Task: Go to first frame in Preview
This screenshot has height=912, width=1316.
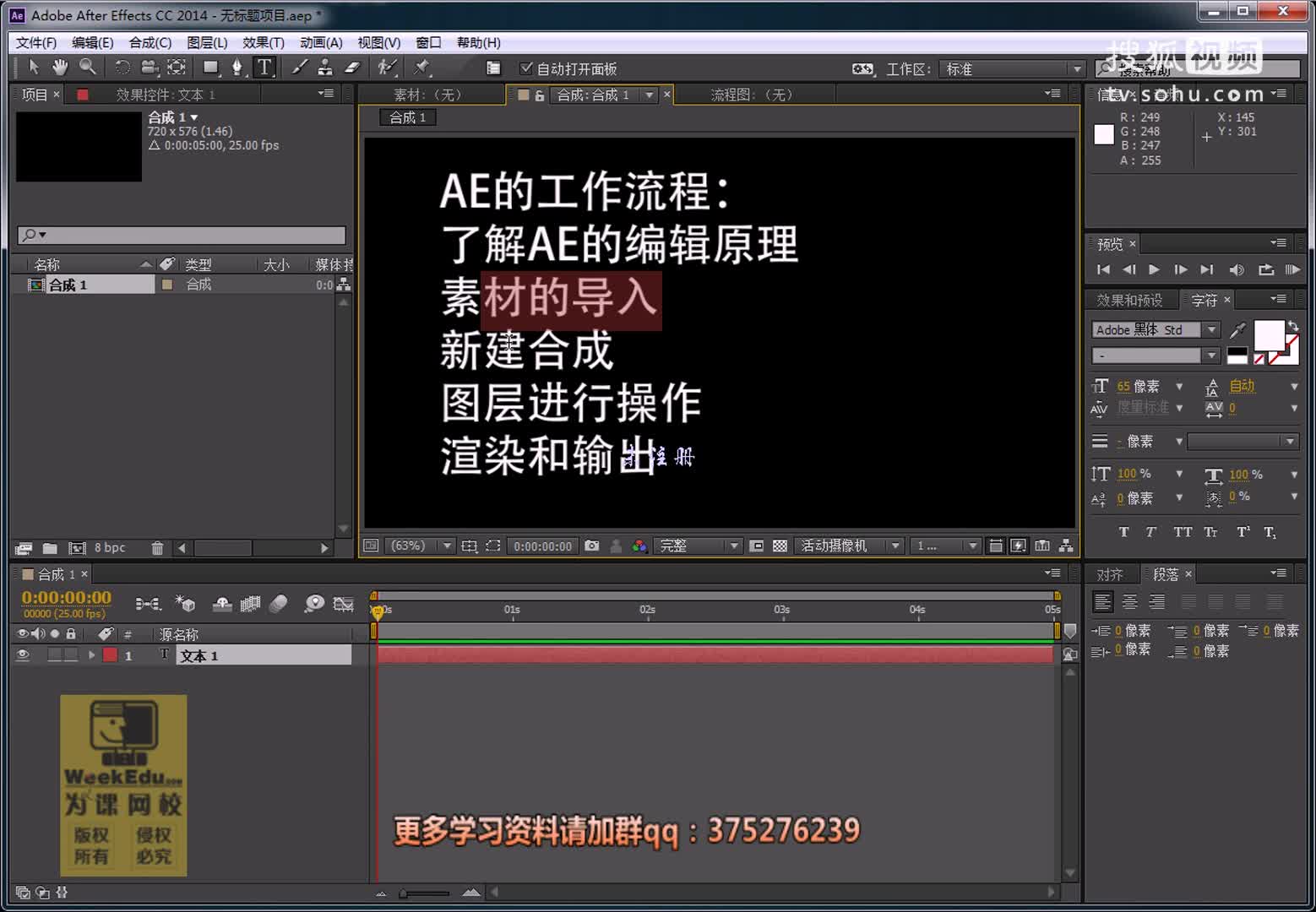Action: point(1103,270)
